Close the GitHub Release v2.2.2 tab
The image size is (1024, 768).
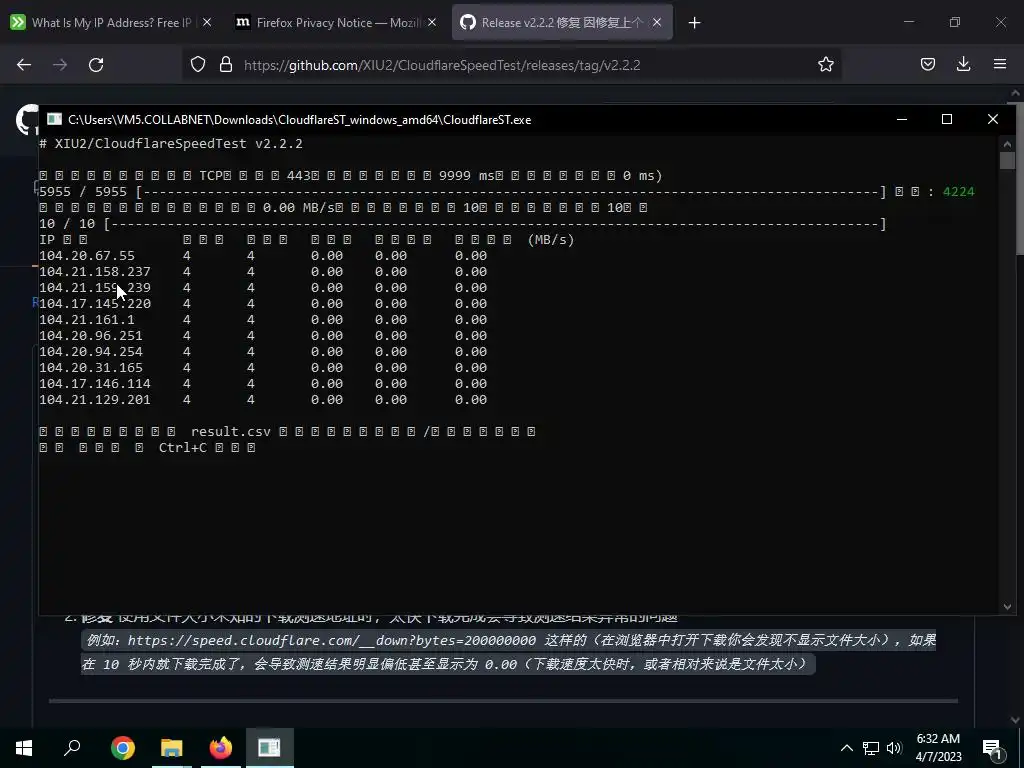(657, 22)
